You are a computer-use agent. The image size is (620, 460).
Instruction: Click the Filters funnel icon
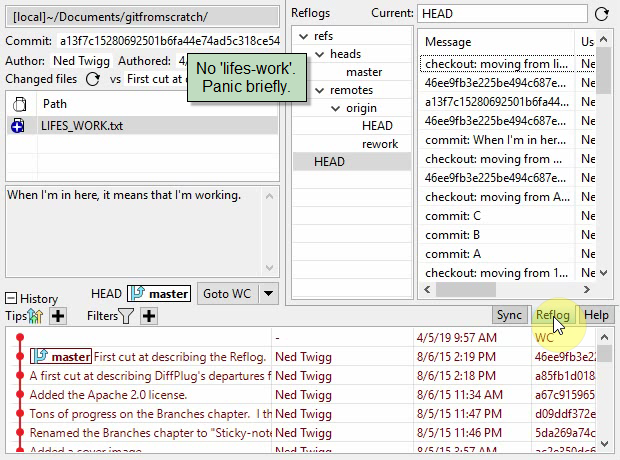(127, 316)
